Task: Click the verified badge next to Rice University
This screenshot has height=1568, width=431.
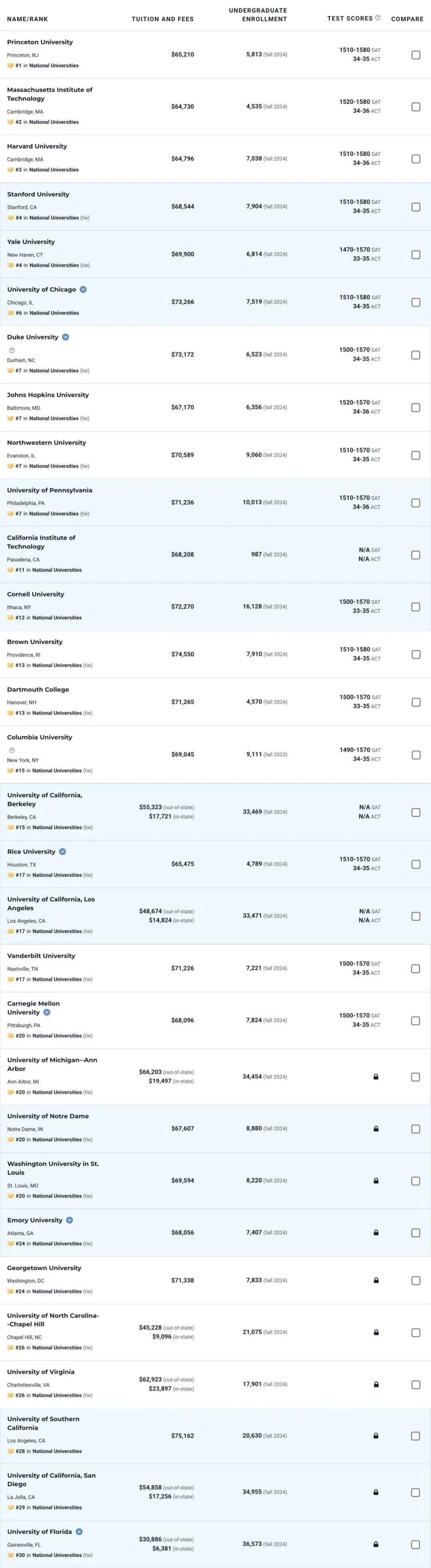Action: pos(63,852)
